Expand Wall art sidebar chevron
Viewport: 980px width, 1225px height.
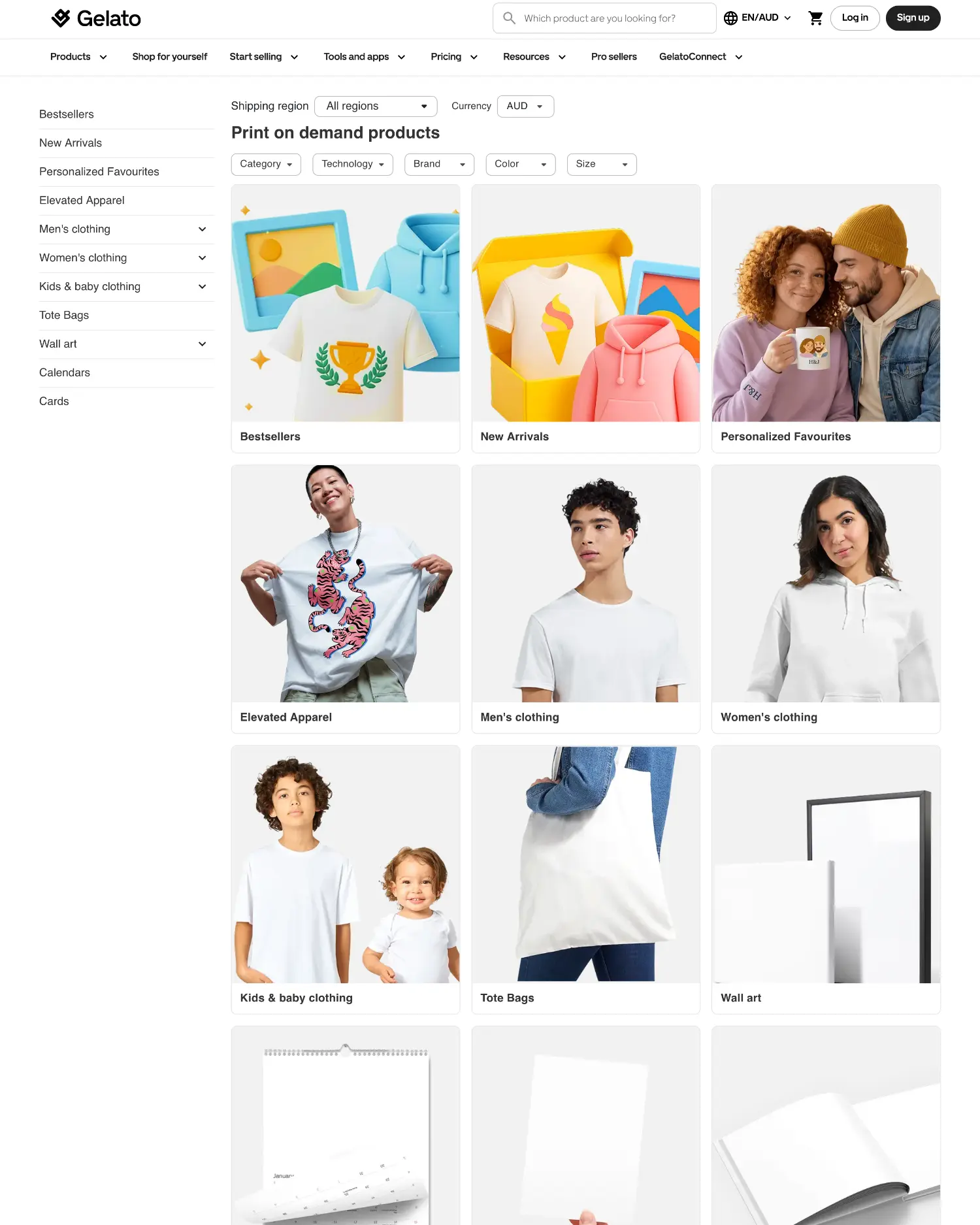[203, 344]
